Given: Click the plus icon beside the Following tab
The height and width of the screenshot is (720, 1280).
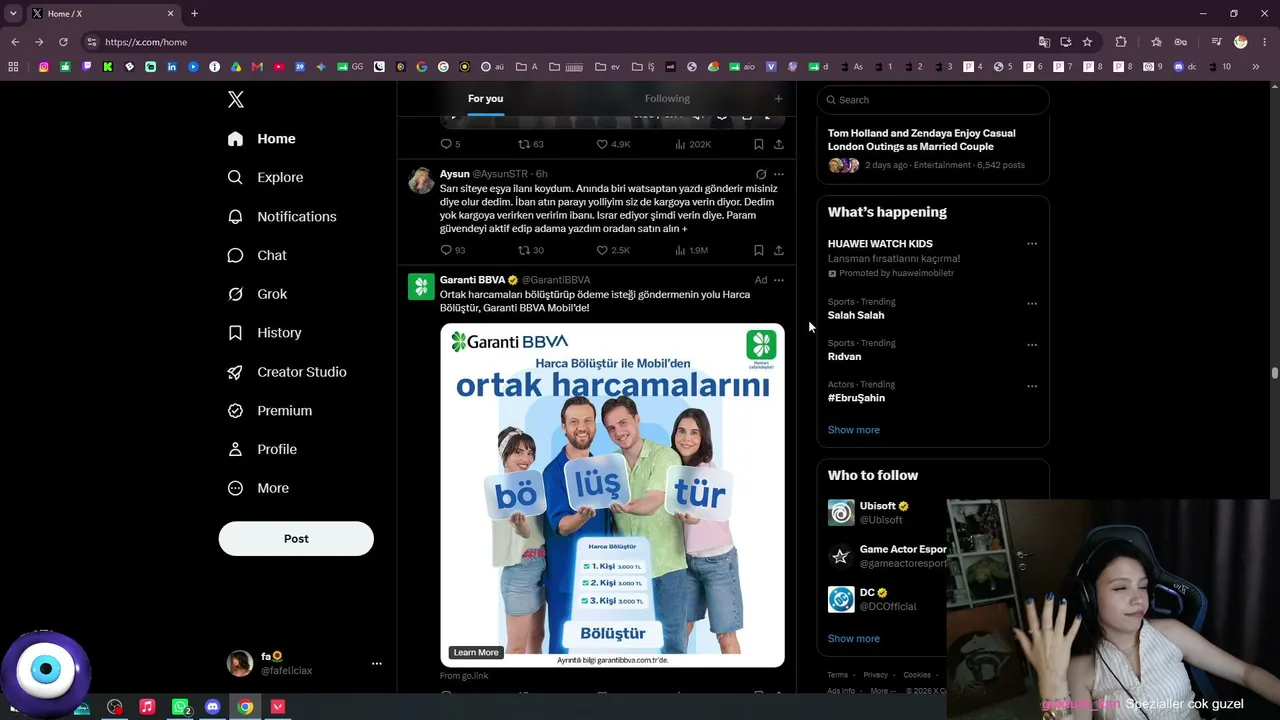Looking at the screenshot, I should pos(778,98).
